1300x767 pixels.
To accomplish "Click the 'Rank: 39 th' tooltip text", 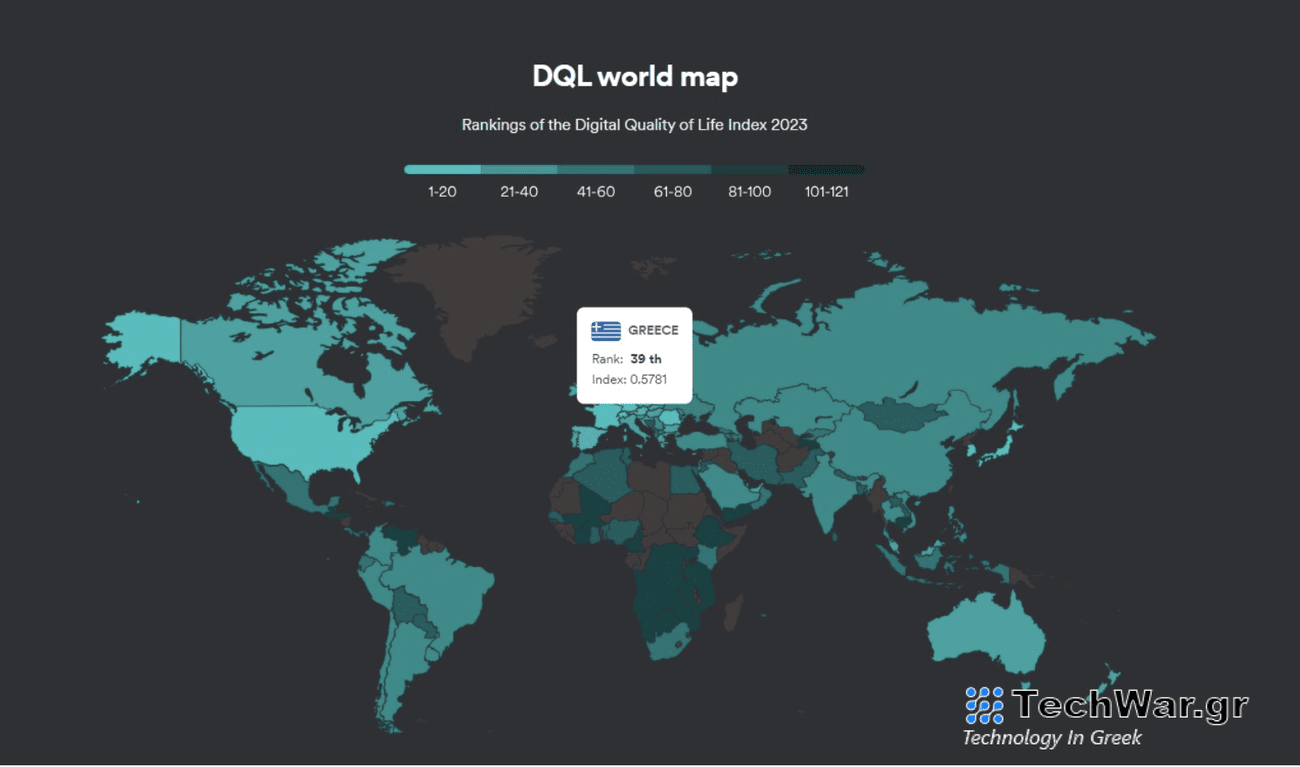I will point(627,359).
